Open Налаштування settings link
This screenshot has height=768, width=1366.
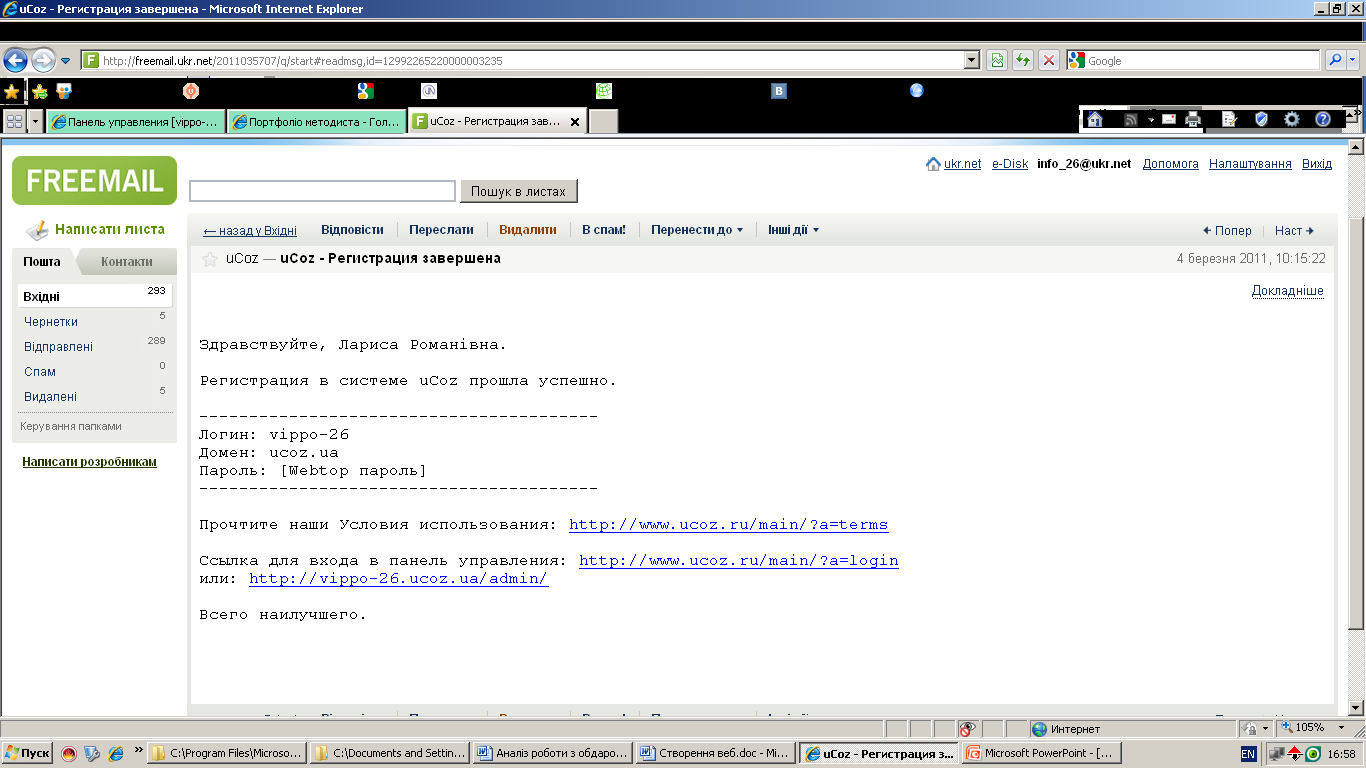(1250, 164)
